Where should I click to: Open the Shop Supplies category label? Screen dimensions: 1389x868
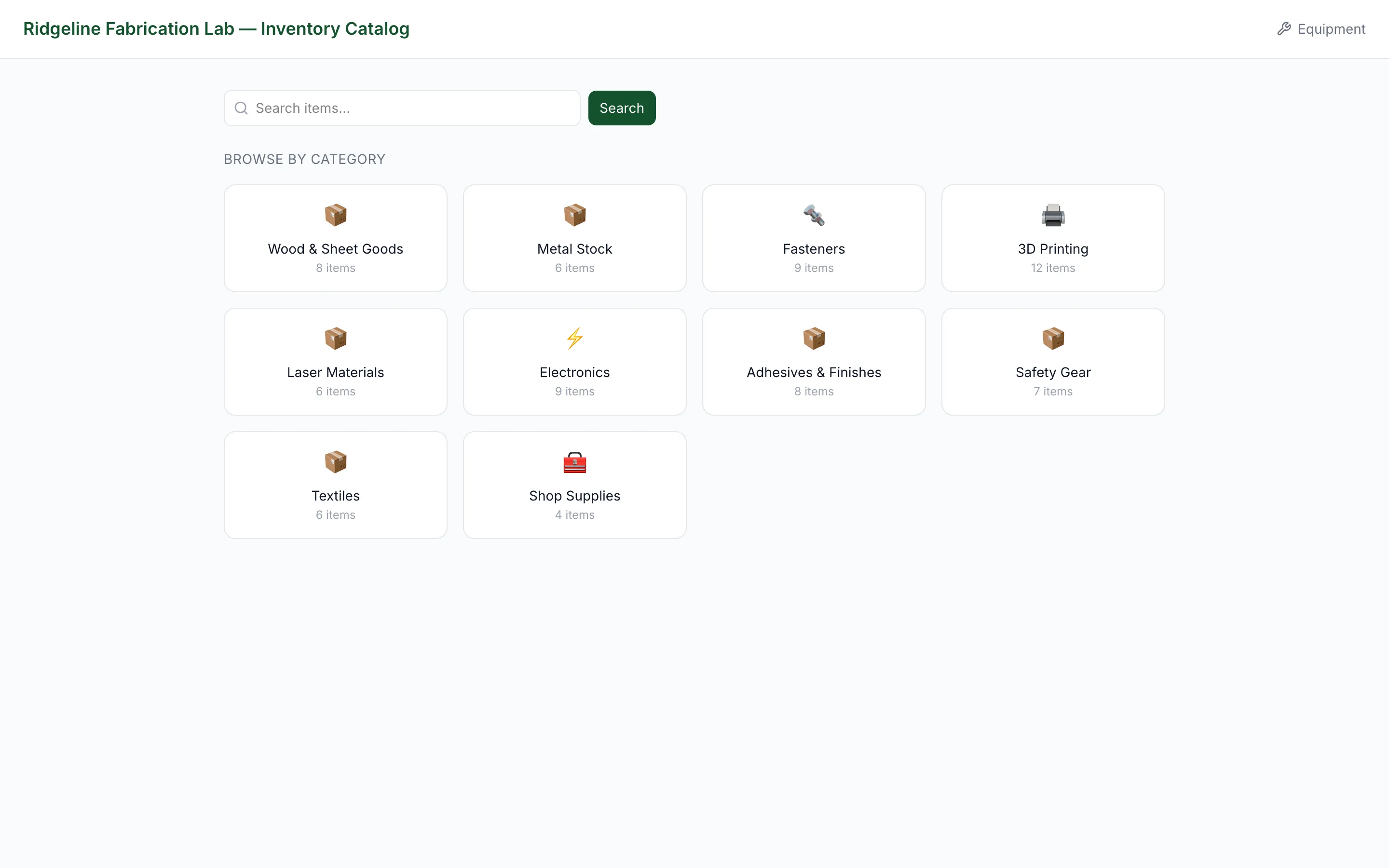point(574,495)
